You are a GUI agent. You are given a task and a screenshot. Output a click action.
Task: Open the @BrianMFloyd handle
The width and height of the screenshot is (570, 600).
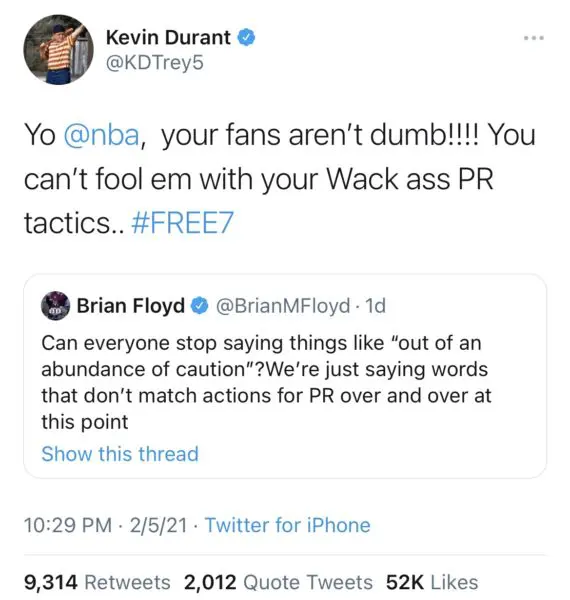(283, 306)
